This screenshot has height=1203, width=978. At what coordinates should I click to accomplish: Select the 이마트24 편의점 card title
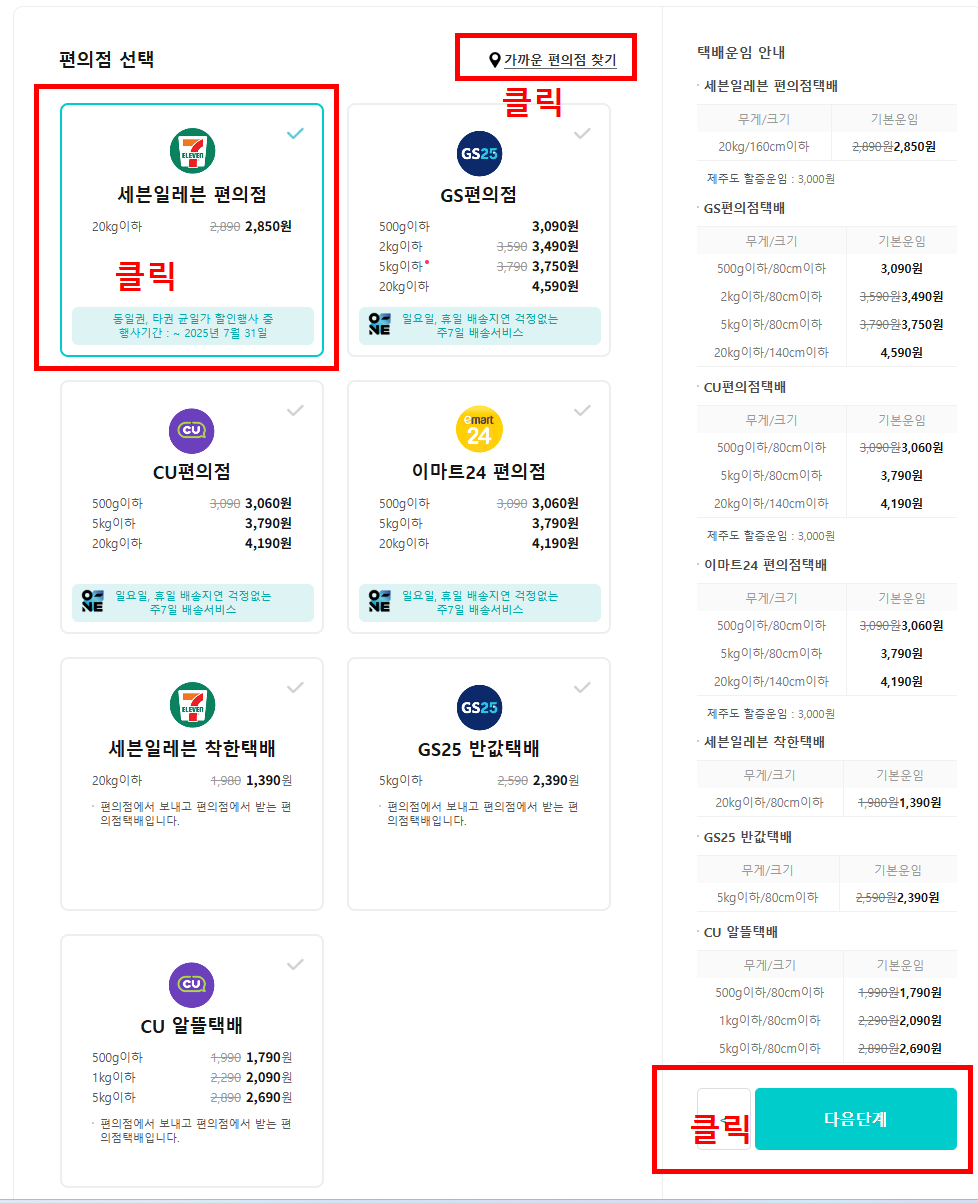(x=479, y=471)
